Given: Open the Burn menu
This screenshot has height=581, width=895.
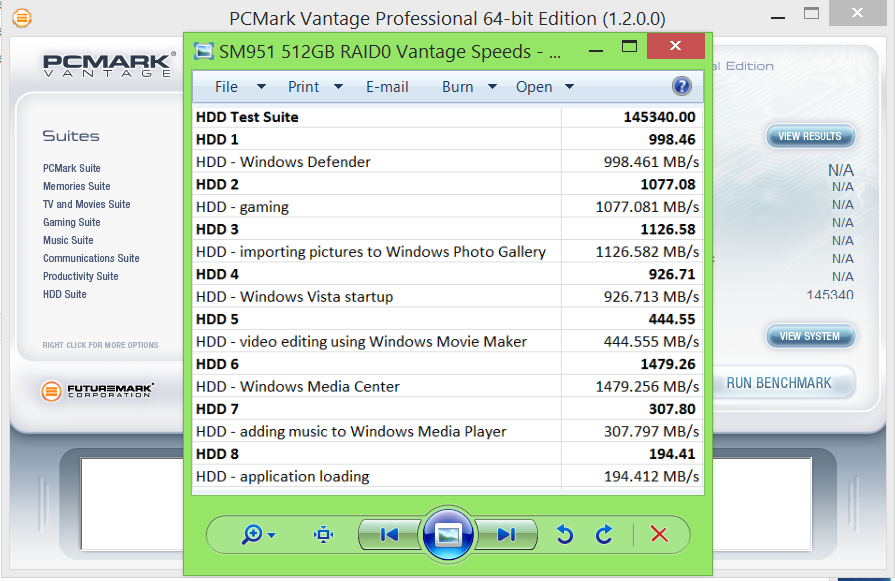Looking at the screenshot, I should 457,87.
